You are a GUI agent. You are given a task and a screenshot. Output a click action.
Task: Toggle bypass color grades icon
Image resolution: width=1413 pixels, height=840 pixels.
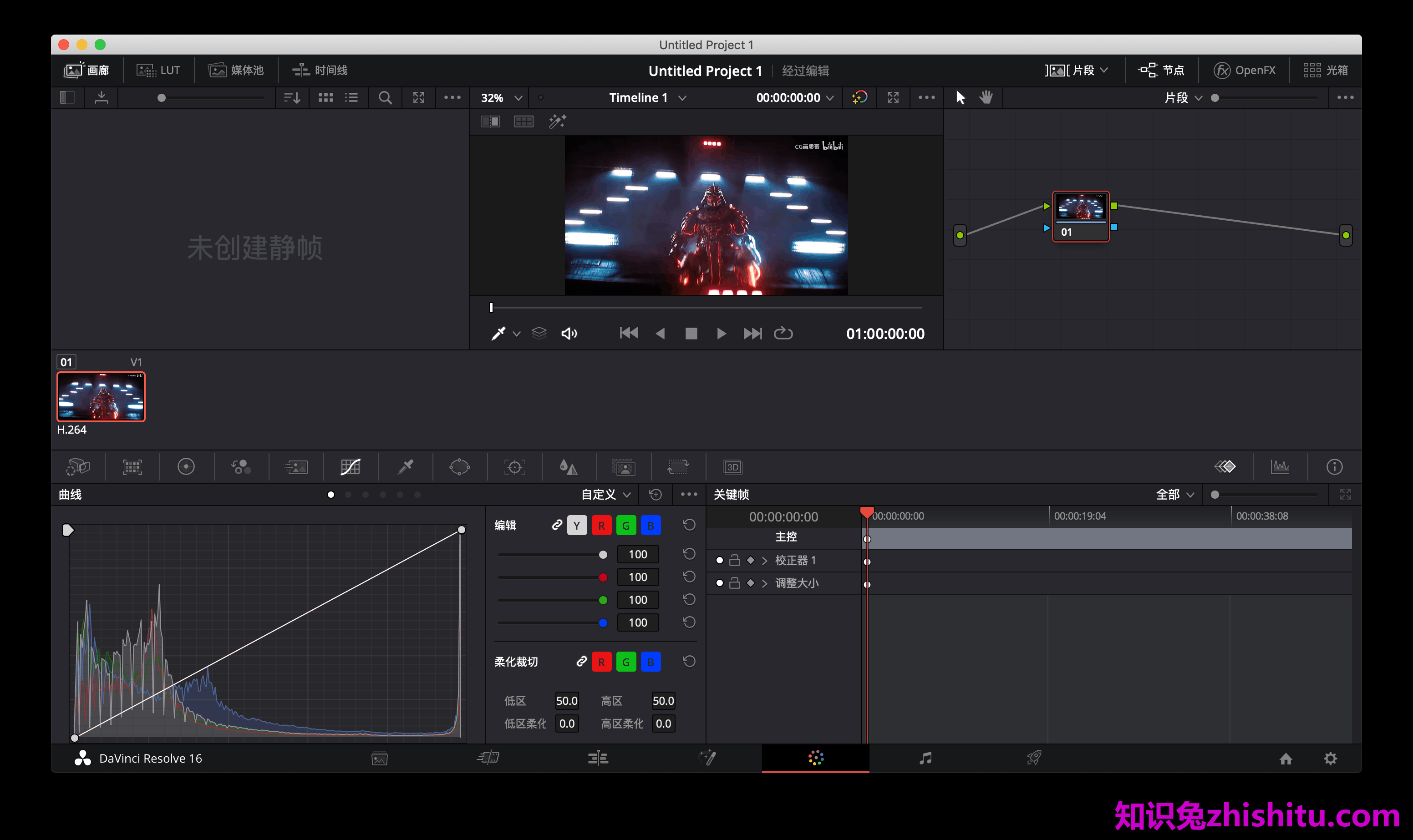pyautogui.click(x=859, y=97)
